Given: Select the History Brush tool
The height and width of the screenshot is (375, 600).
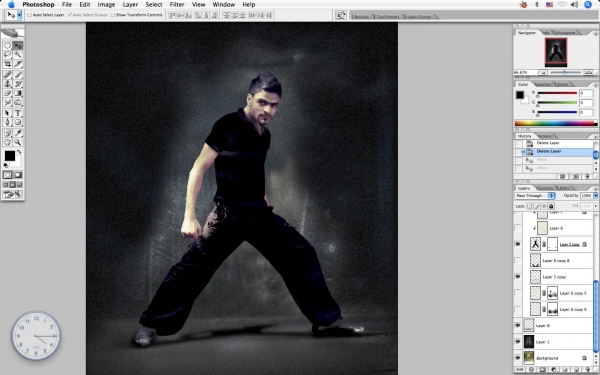Looking at the screenshot, I should point(18,84).
